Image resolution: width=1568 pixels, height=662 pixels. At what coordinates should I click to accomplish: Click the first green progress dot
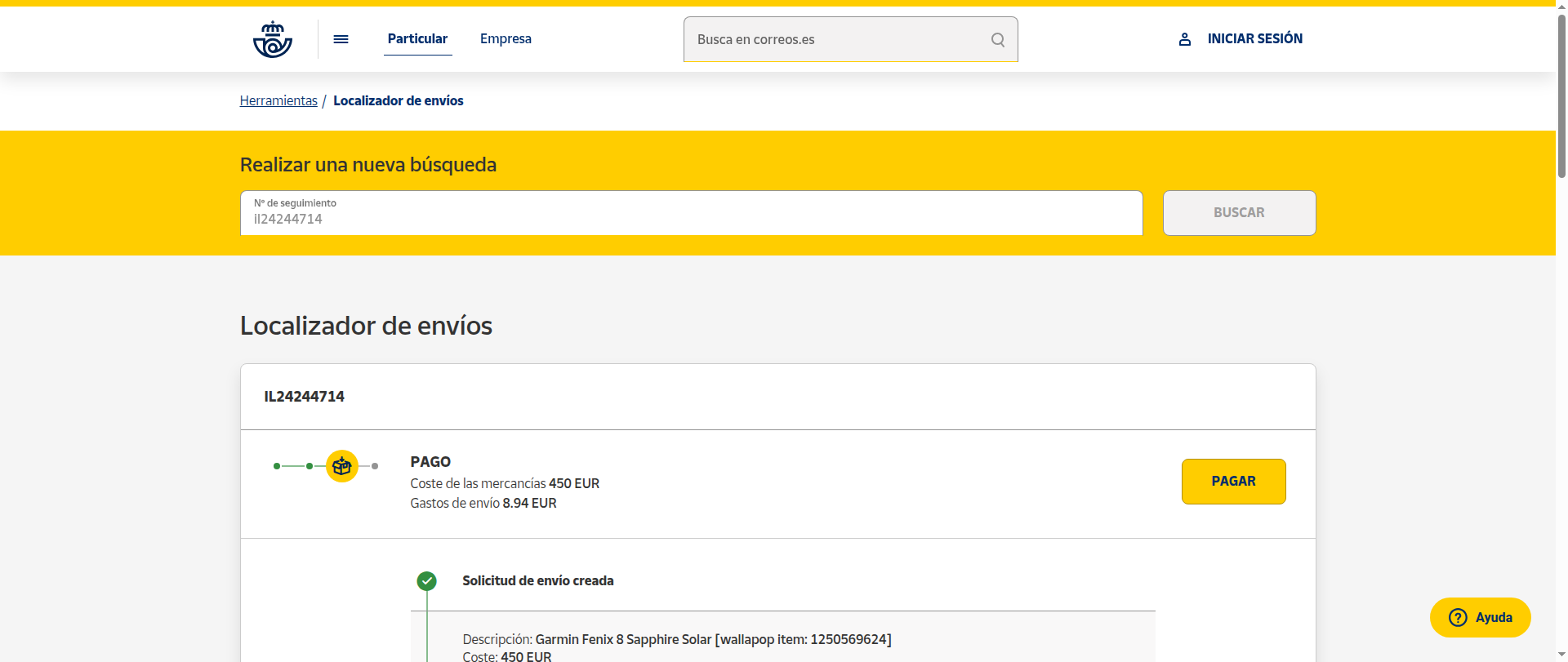pos(277,466)
